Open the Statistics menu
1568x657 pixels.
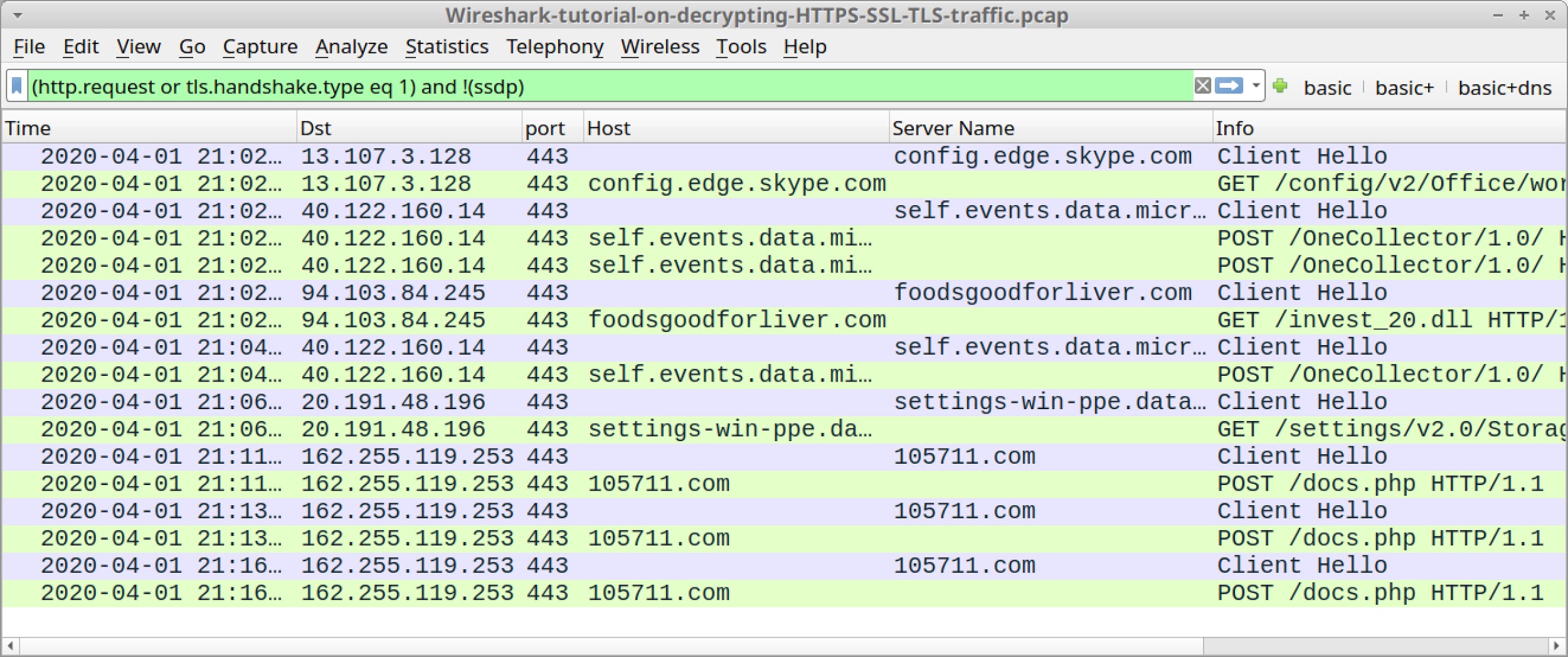(x=447, y=46)
